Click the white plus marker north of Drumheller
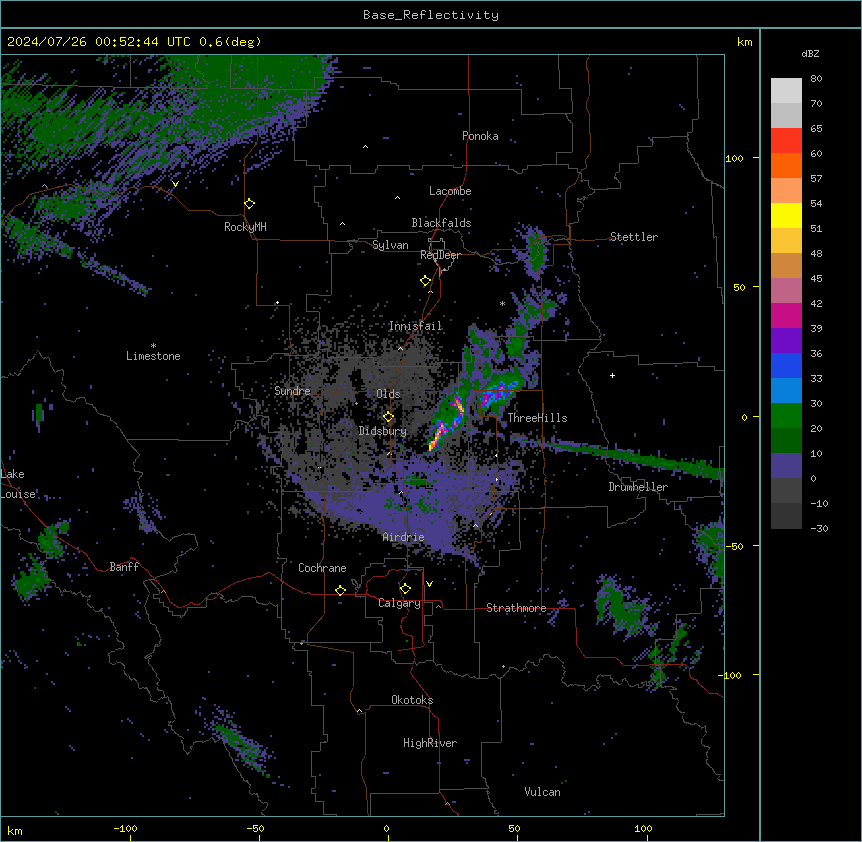This screenshot has height=842, width=862. coord(612,375)
